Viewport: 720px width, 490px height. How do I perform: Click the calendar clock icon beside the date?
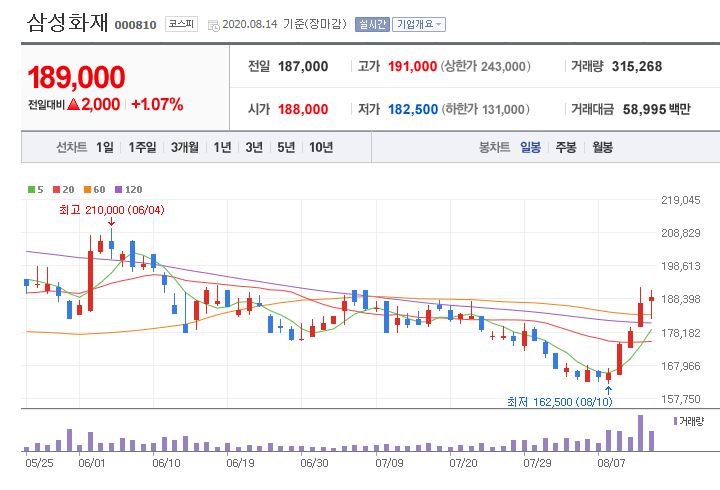coord(214,25)
